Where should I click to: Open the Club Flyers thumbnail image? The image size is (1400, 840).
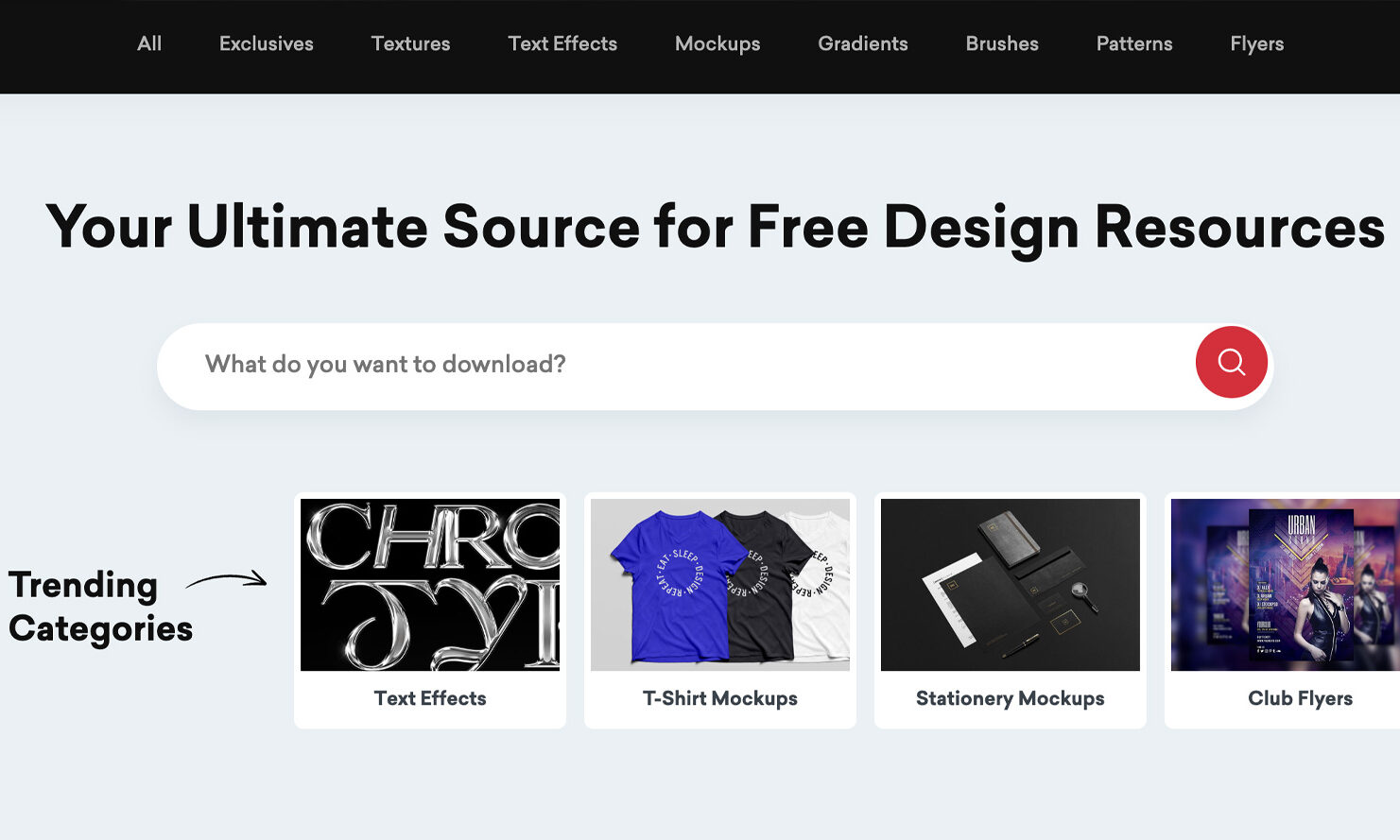click(1286, 585)
